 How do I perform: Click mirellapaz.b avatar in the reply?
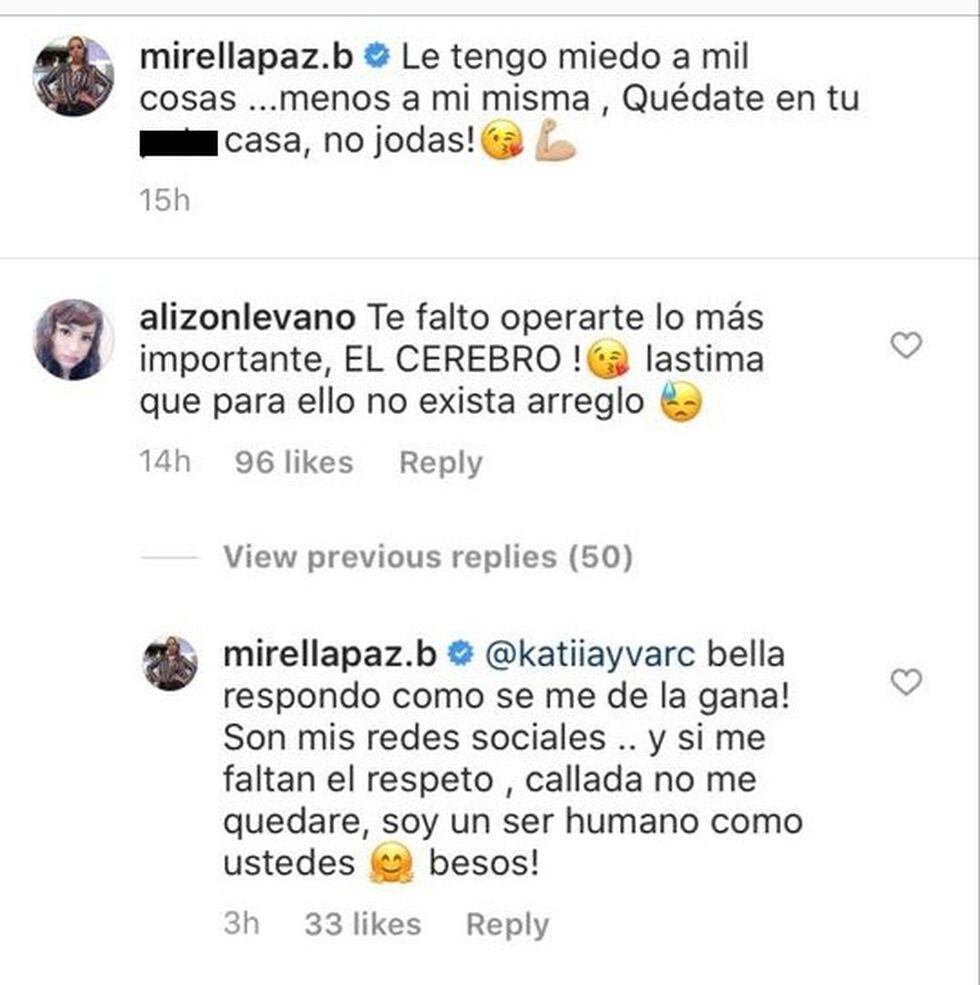tap(170, 663)
